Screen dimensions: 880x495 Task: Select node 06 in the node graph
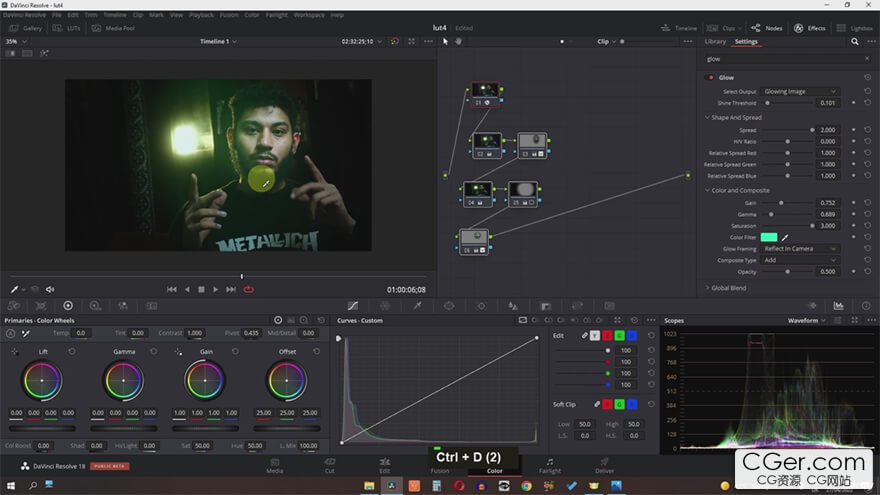point(473,240)
